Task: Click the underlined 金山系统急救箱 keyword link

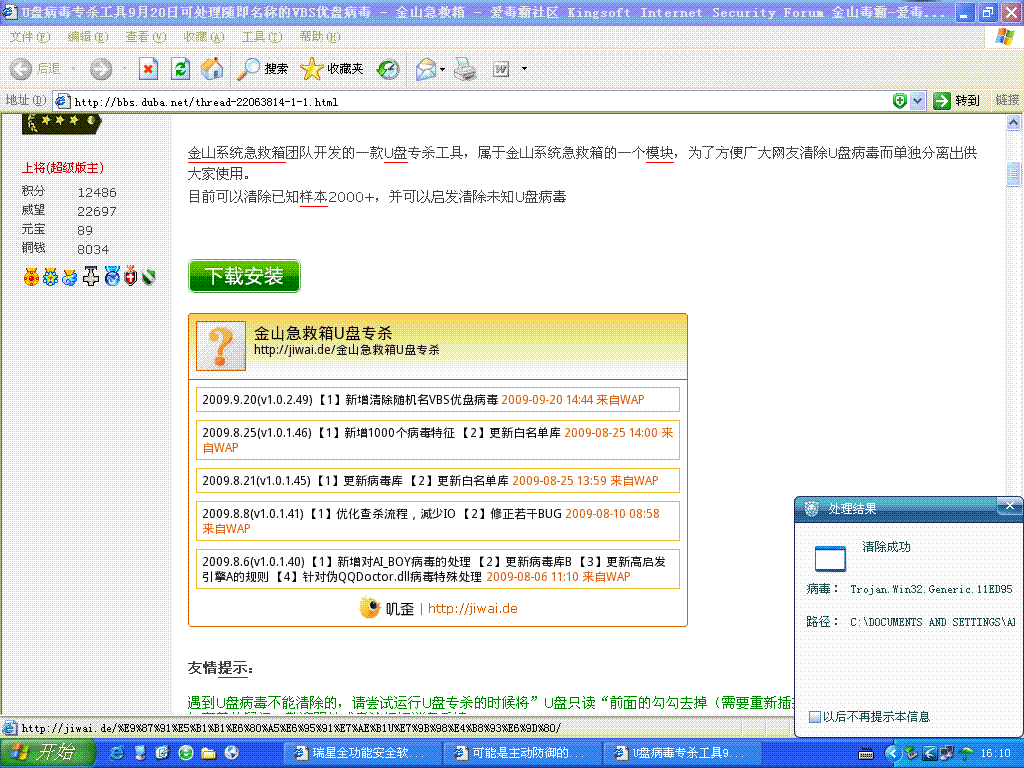Action: point(236,153)
